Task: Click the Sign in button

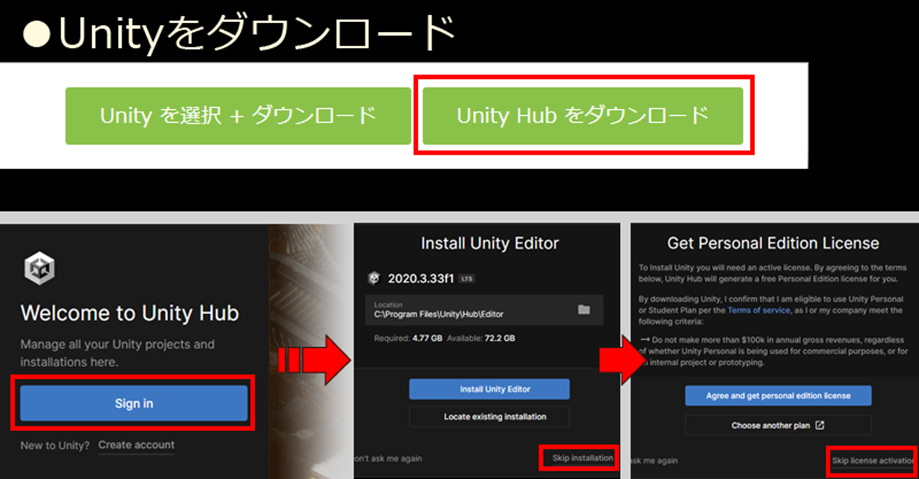Action: (134, 403)
